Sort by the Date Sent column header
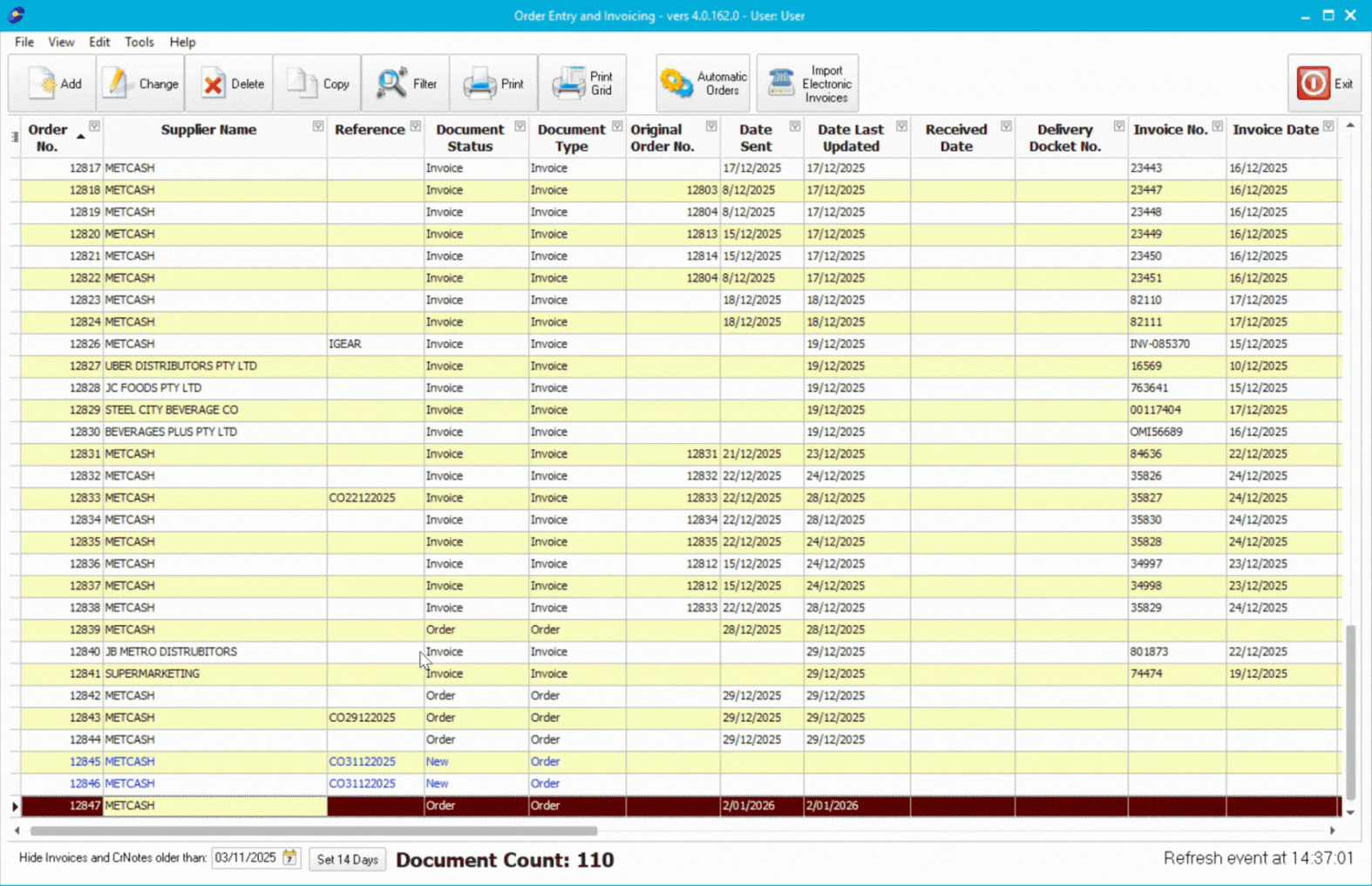 (755, 138)
